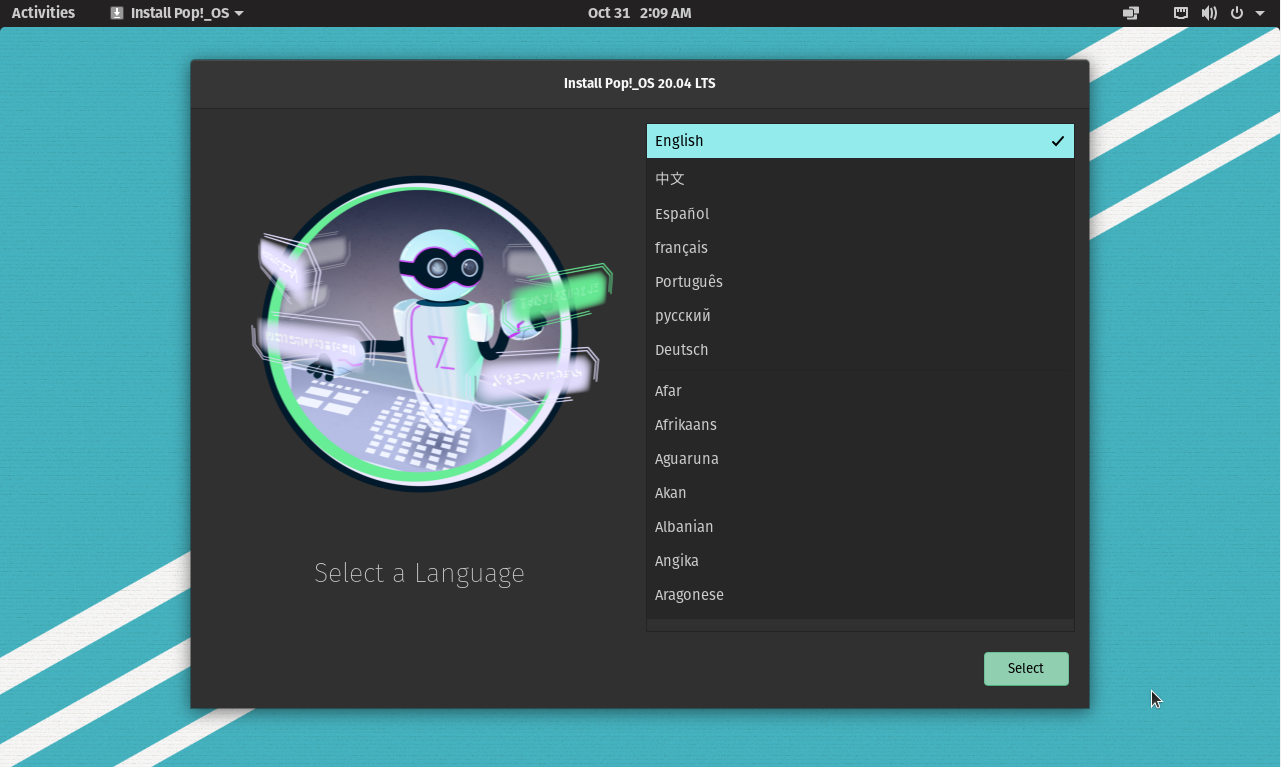The width and height of the screenshot is (1281, 767).
Task: Click the volume speaker icon
Action: [1209, 13]
